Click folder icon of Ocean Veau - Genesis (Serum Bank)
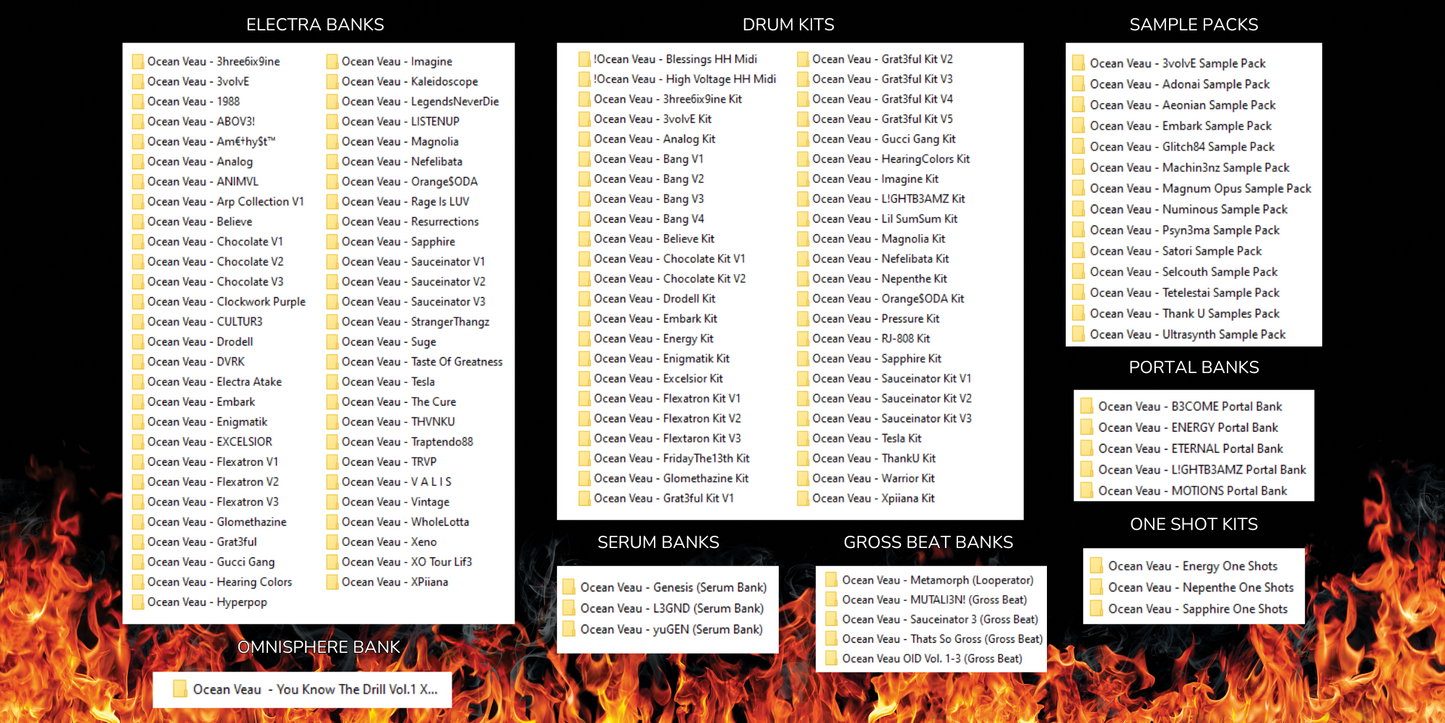The width and height of the screenshot is (1445, 723). [x=568, y=587]
